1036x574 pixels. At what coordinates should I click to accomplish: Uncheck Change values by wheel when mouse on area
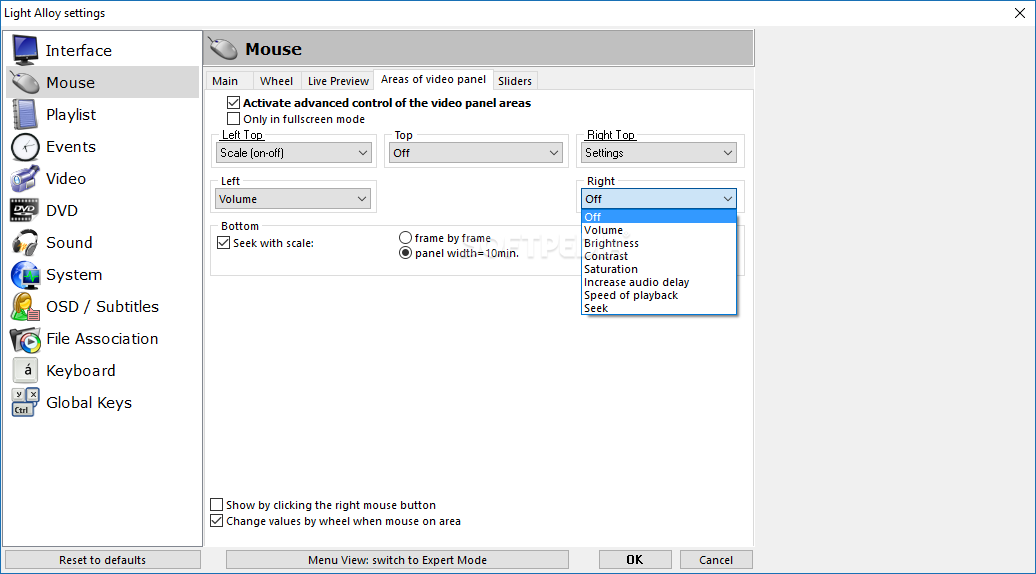pyautogui.click(x=217, y=521)
